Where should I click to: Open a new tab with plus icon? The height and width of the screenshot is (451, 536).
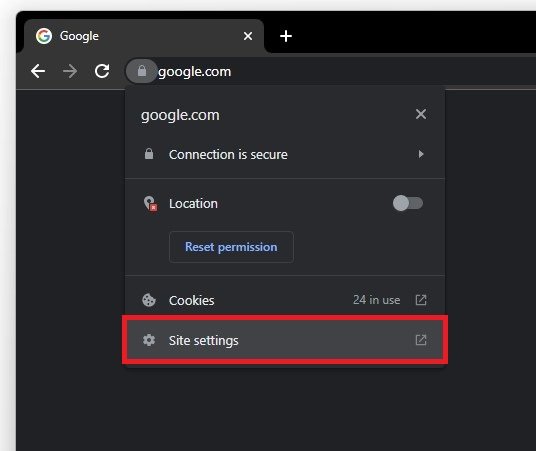286,36
